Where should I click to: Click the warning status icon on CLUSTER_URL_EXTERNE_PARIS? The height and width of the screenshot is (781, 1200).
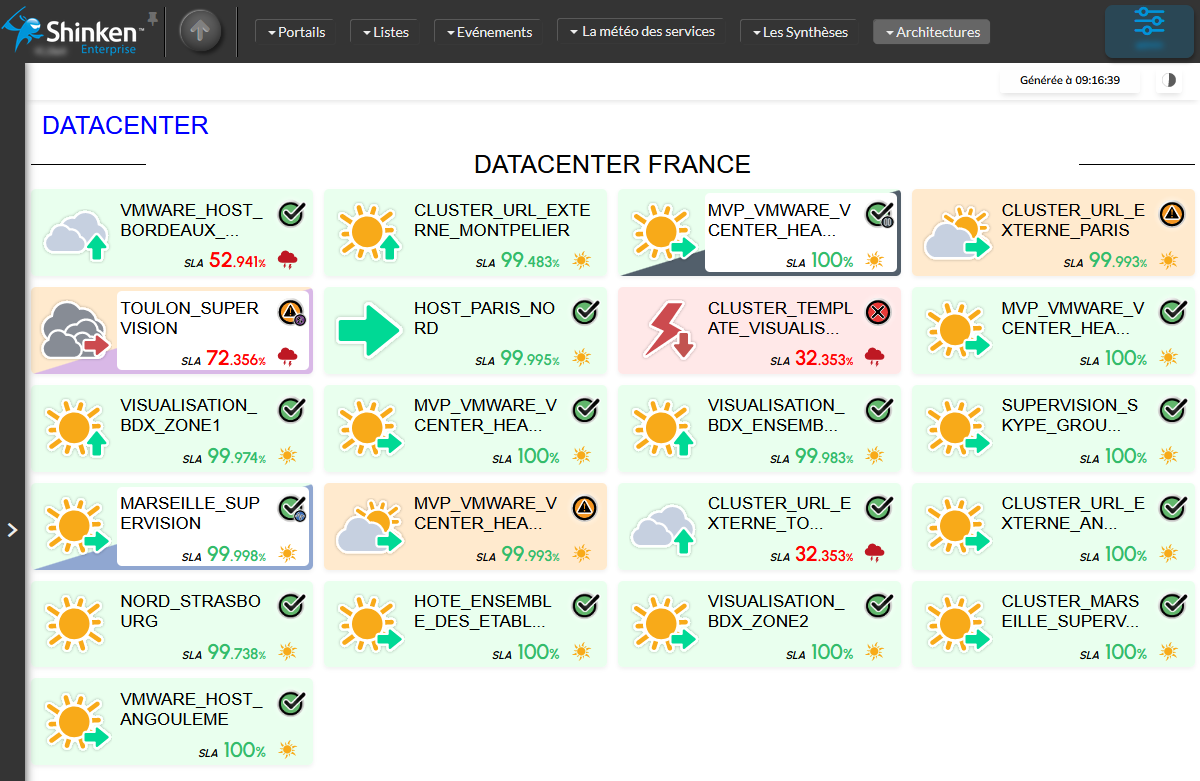pos(1172,214)
